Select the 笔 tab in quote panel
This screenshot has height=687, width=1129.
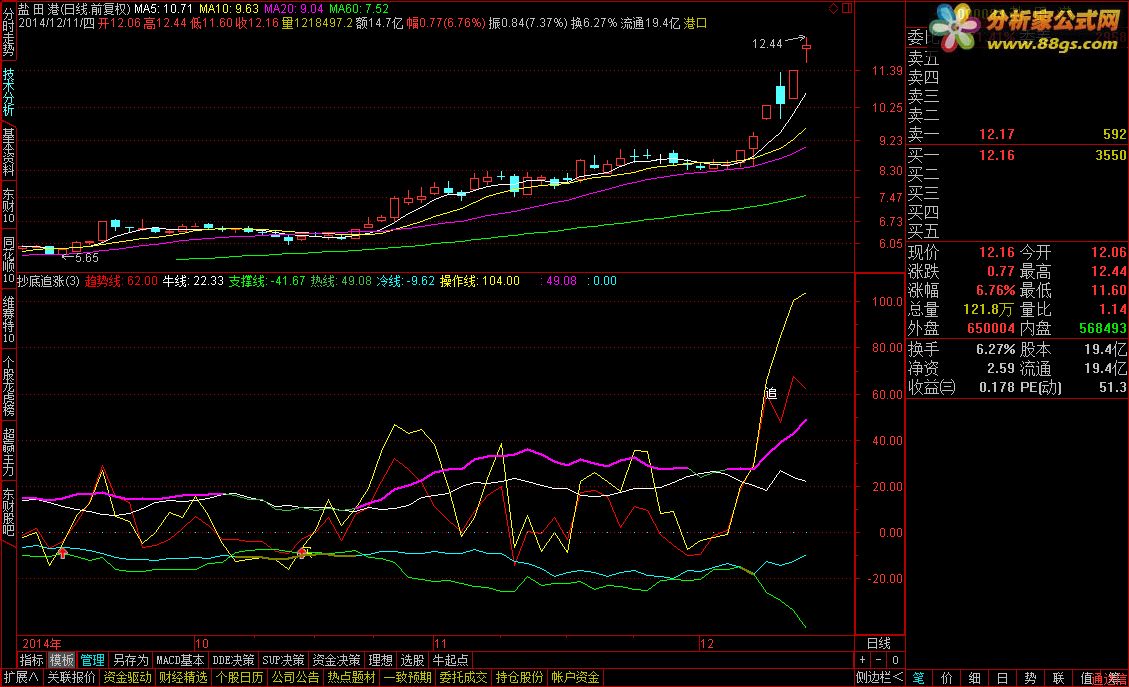click(x=919, y=678)
